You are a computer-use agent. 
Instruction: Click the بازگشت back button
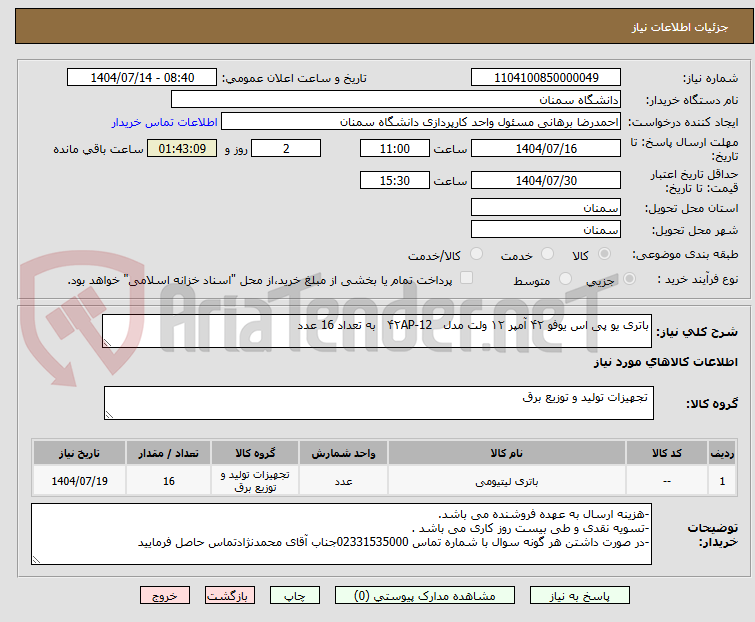pyautogui.click(x=229, y=596)
